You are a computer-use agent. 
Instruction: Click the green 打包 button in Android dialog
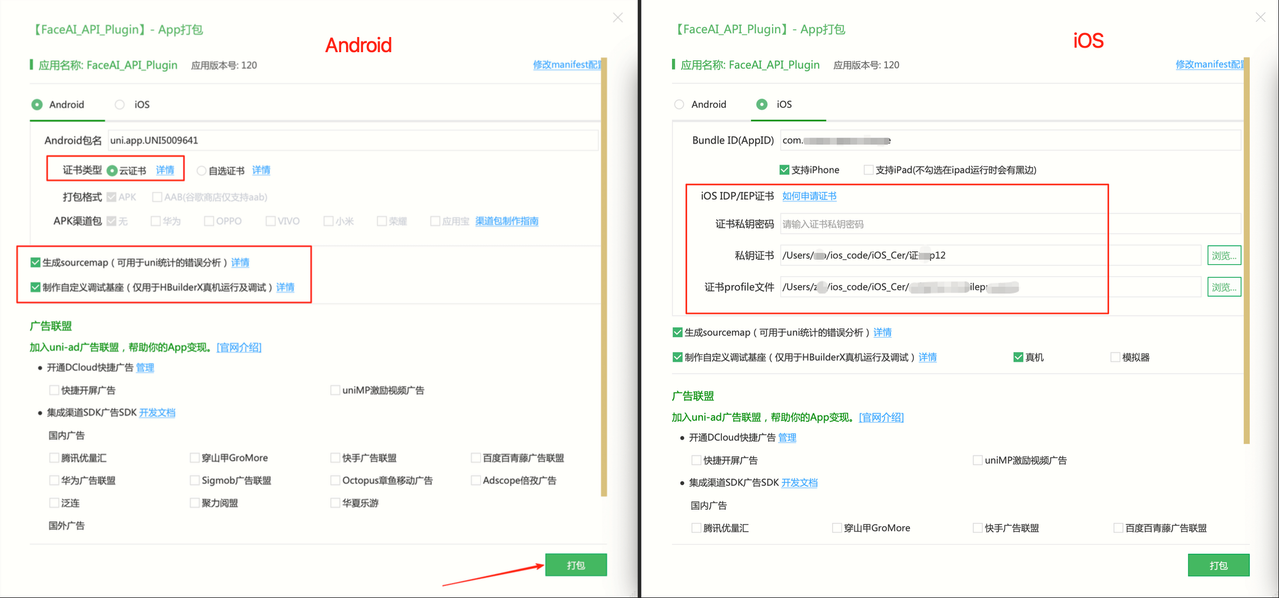[576, 565]
